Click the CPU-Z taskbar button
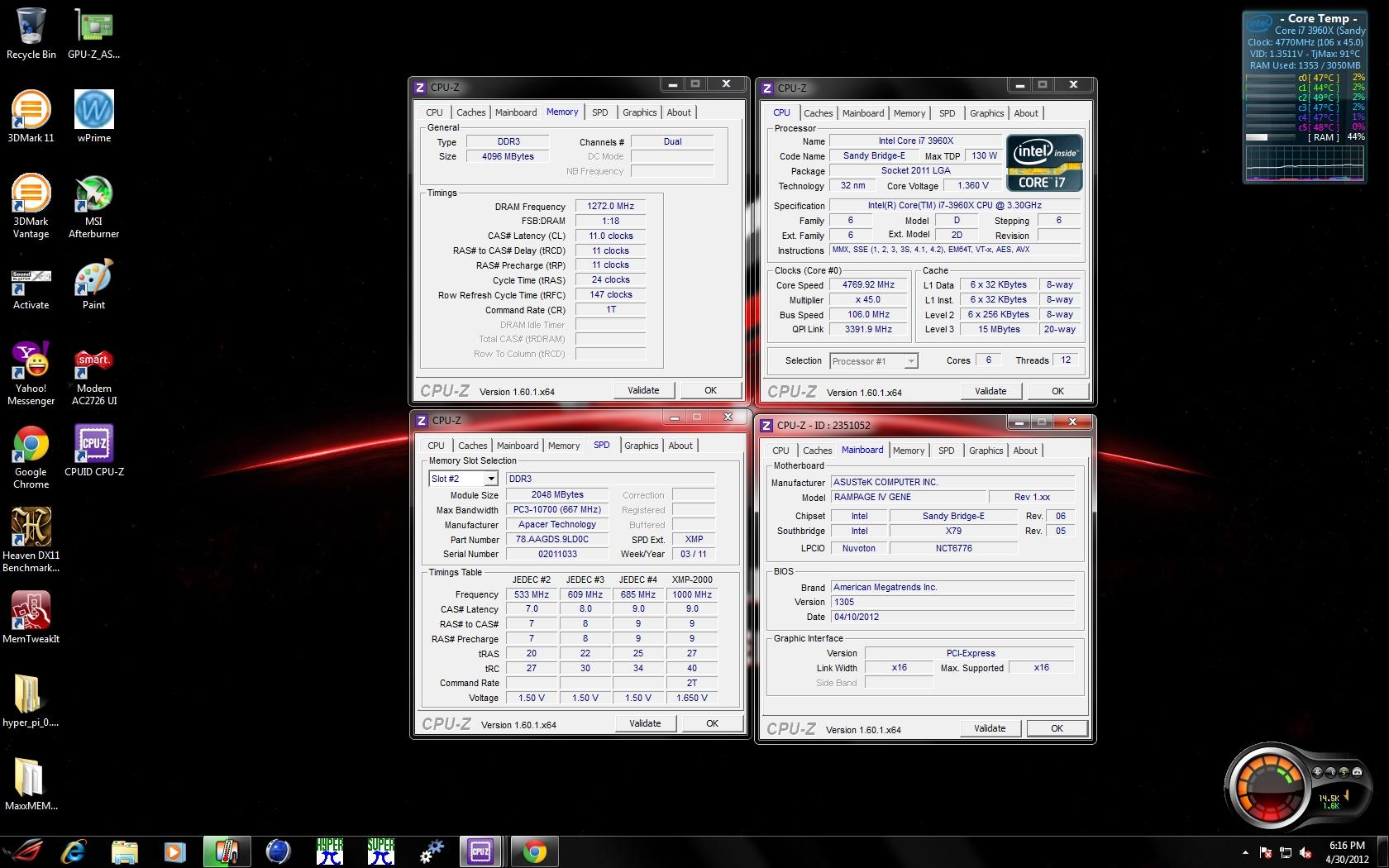This screenshot has height=868, width=1389. point(481,851)
